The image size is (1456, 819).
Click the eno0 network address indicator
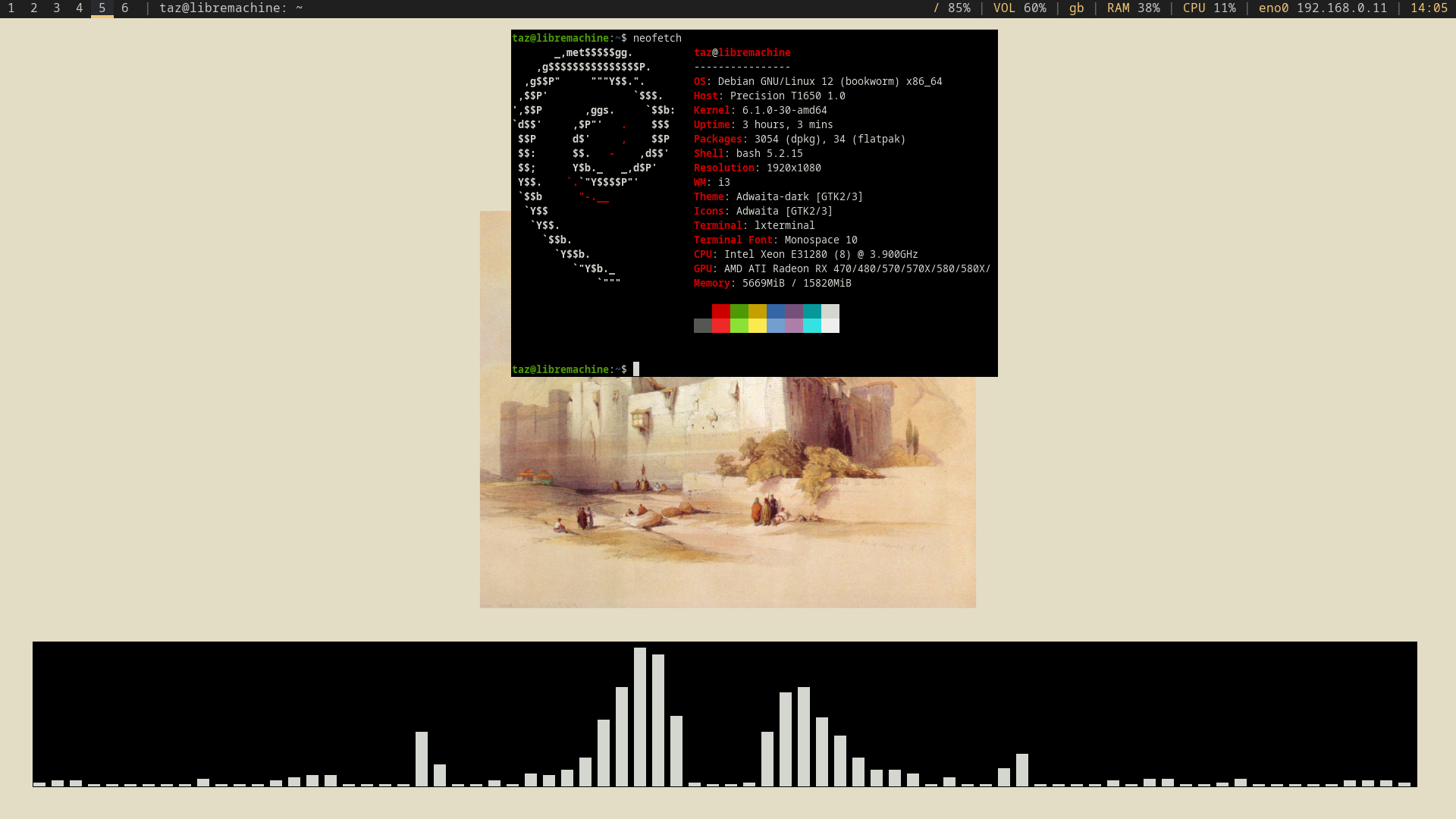[1323, 8]
